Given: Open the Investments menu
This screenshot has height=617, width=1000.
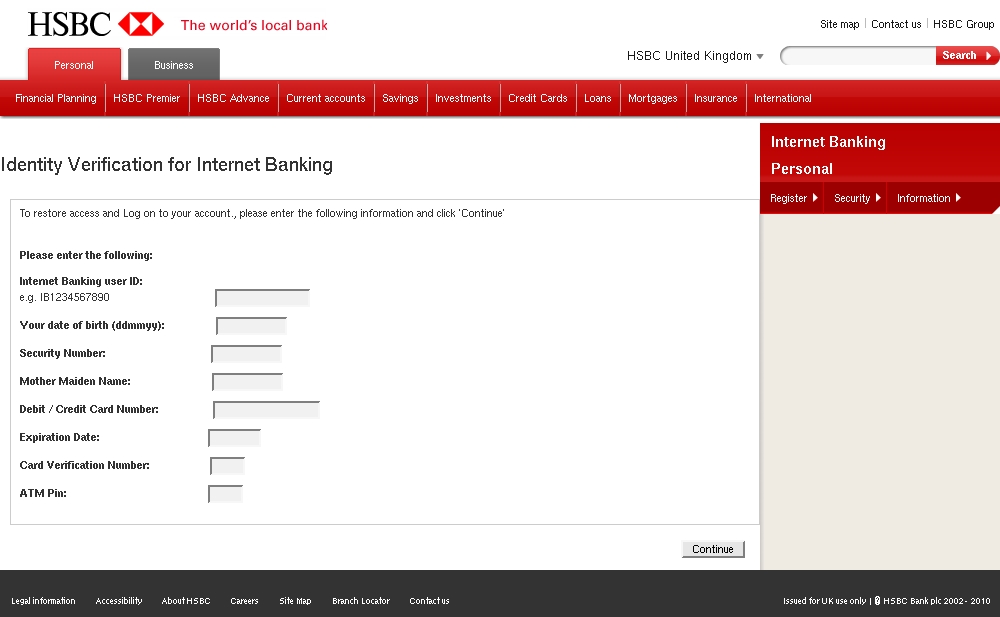Looking at the screenshot, I should [463, 98].
